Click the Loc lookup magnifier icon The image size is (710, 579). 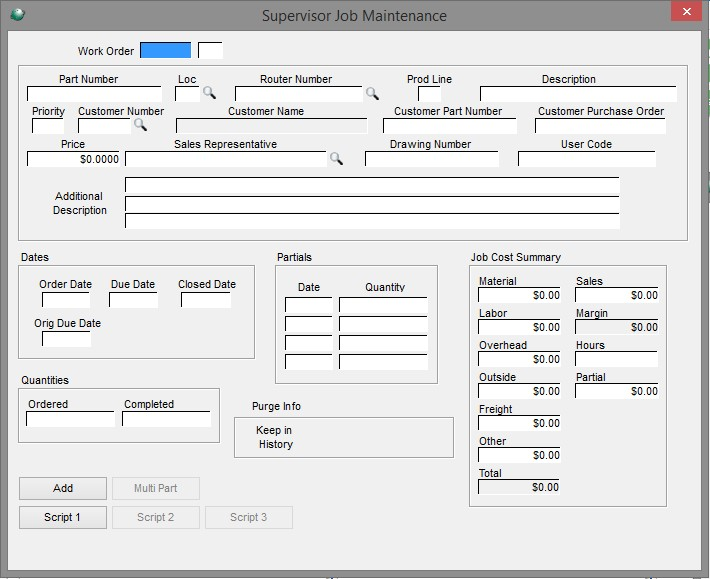click(x=209, y=93)
